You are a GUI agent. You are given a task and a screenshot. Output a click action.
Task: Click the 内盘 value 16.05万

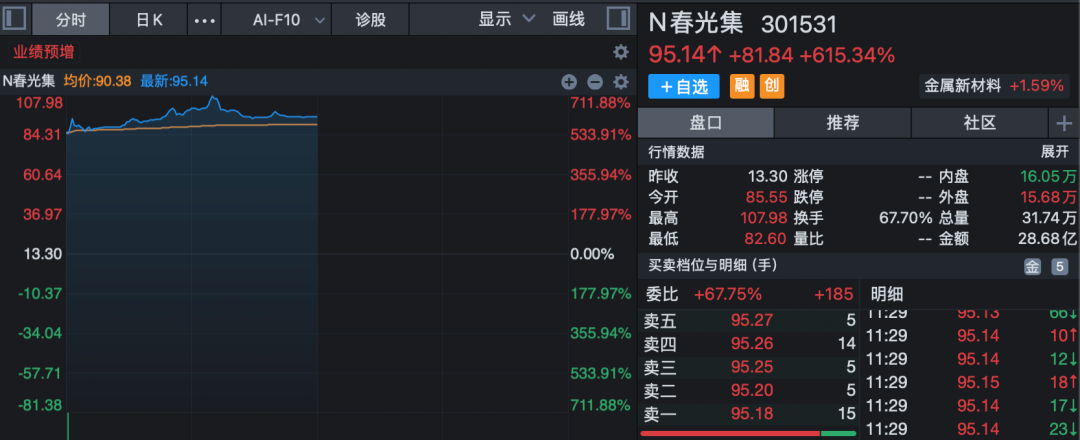pos(1048,176)
